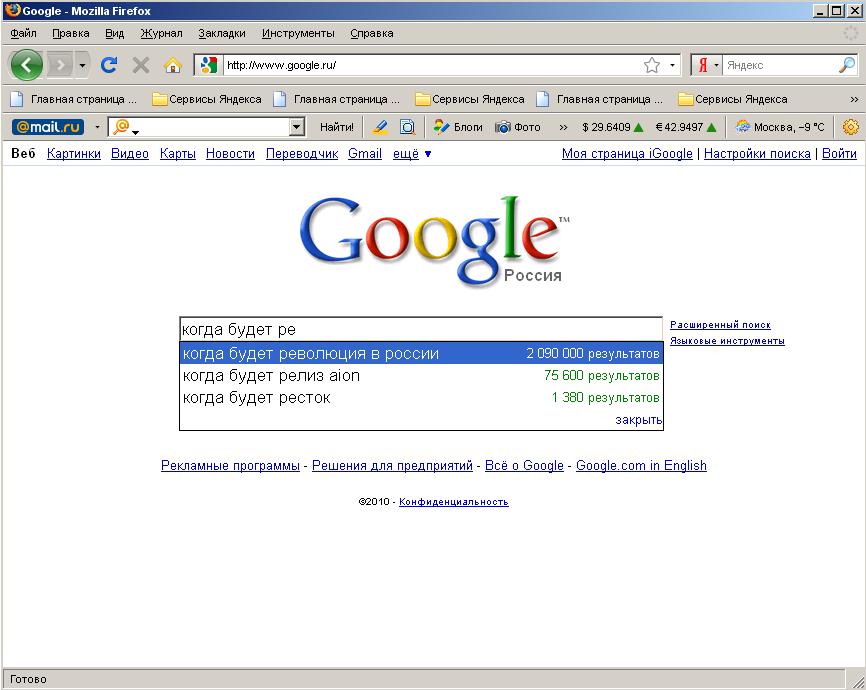Open the 'Расширенный поиск' link
Viewport: 866px width, 690px height.
719,325
